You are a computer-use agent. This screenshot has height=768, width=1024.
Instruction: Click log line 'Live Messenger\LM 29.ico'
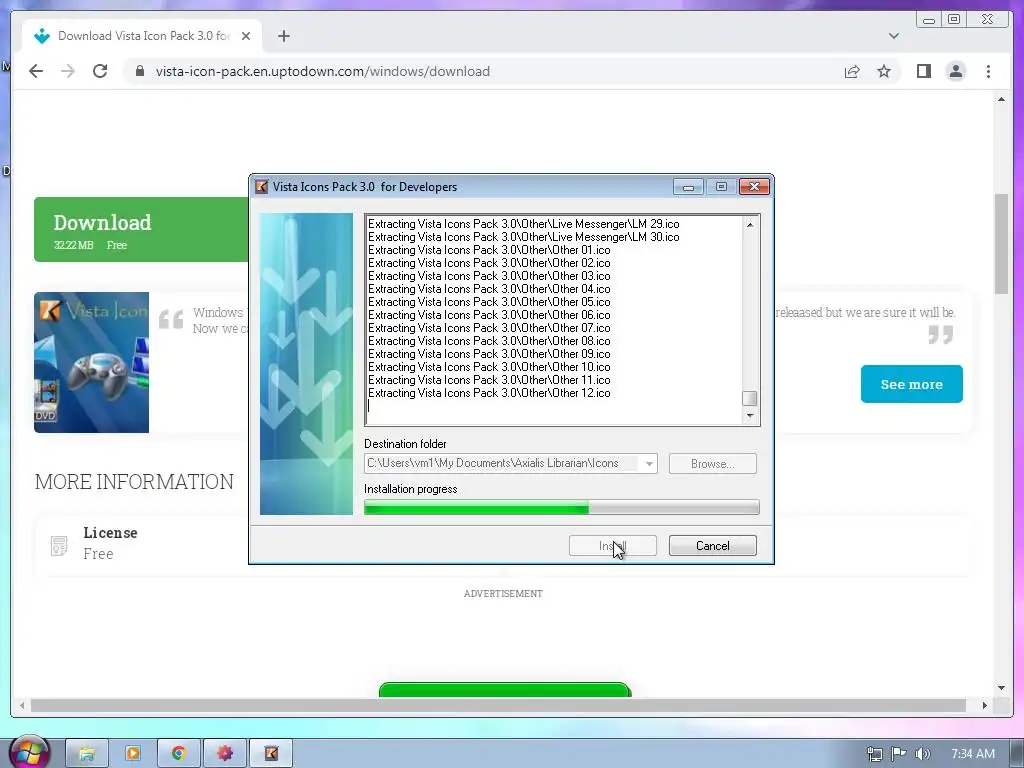coord(524,224)
